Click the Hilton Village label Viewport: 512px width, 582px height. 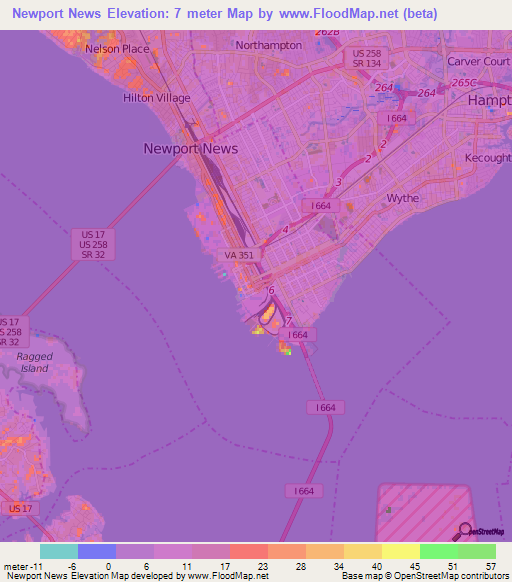157,98
